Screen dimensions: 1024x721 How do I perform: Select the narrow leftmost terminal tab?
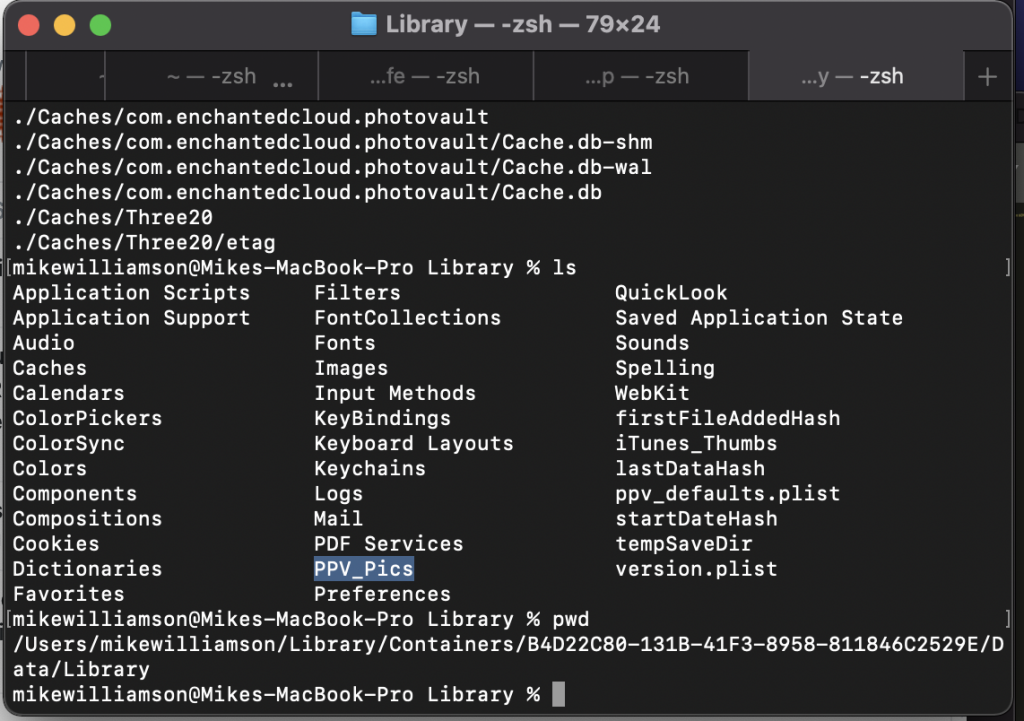[x=64, y=77]
